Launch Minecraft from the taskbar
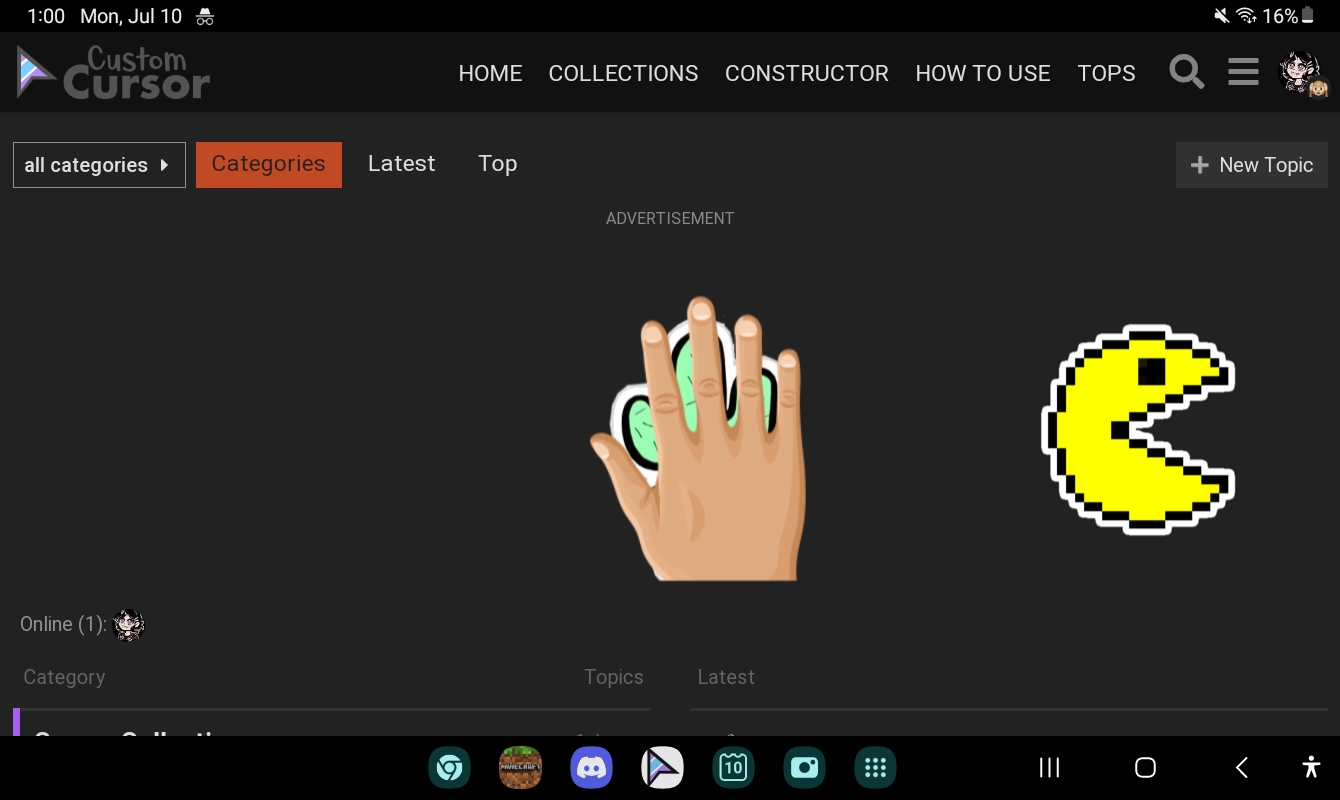Image resolution: width=1340 pixels, height=800 pixels. click(520, 767)
